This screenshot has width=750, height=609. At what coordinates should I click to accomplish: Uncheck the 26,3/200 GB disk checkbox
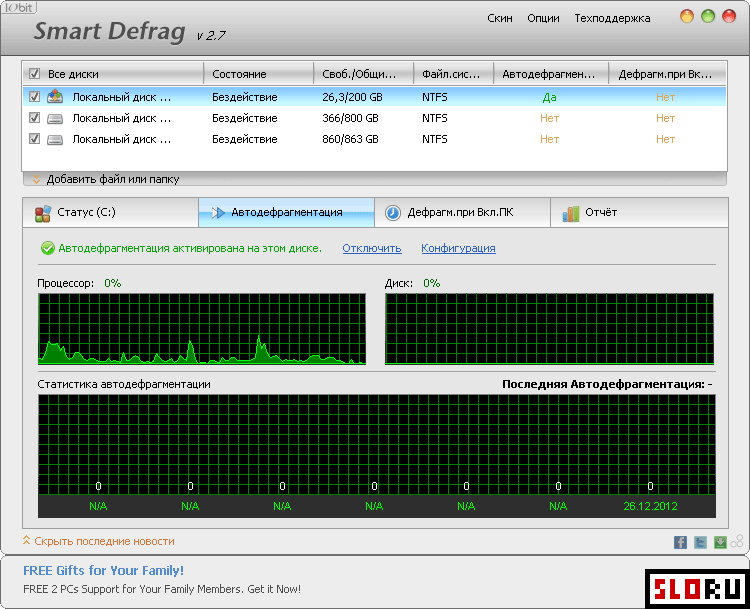point(34,97)
